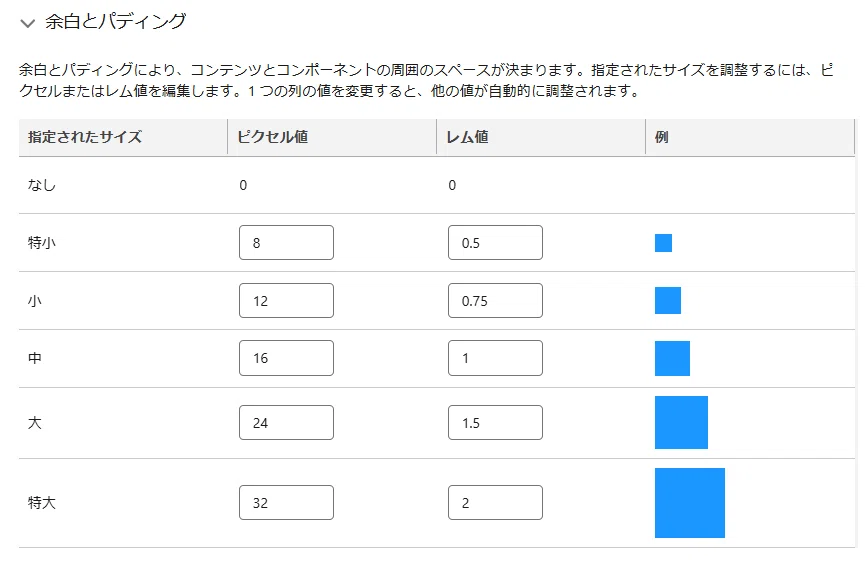Image resolution: width=865 pixels, height=563 pixels.
Task: Click the 特大 rem value field showing 2
Action: click(x=495, y=502)
